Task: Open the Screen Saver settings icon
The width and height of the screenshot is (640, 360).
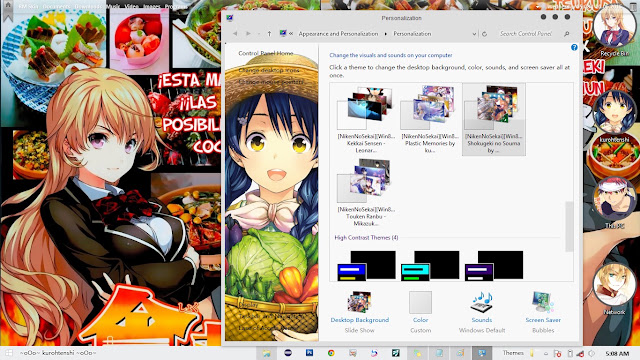Action: [x=543, y=302]
